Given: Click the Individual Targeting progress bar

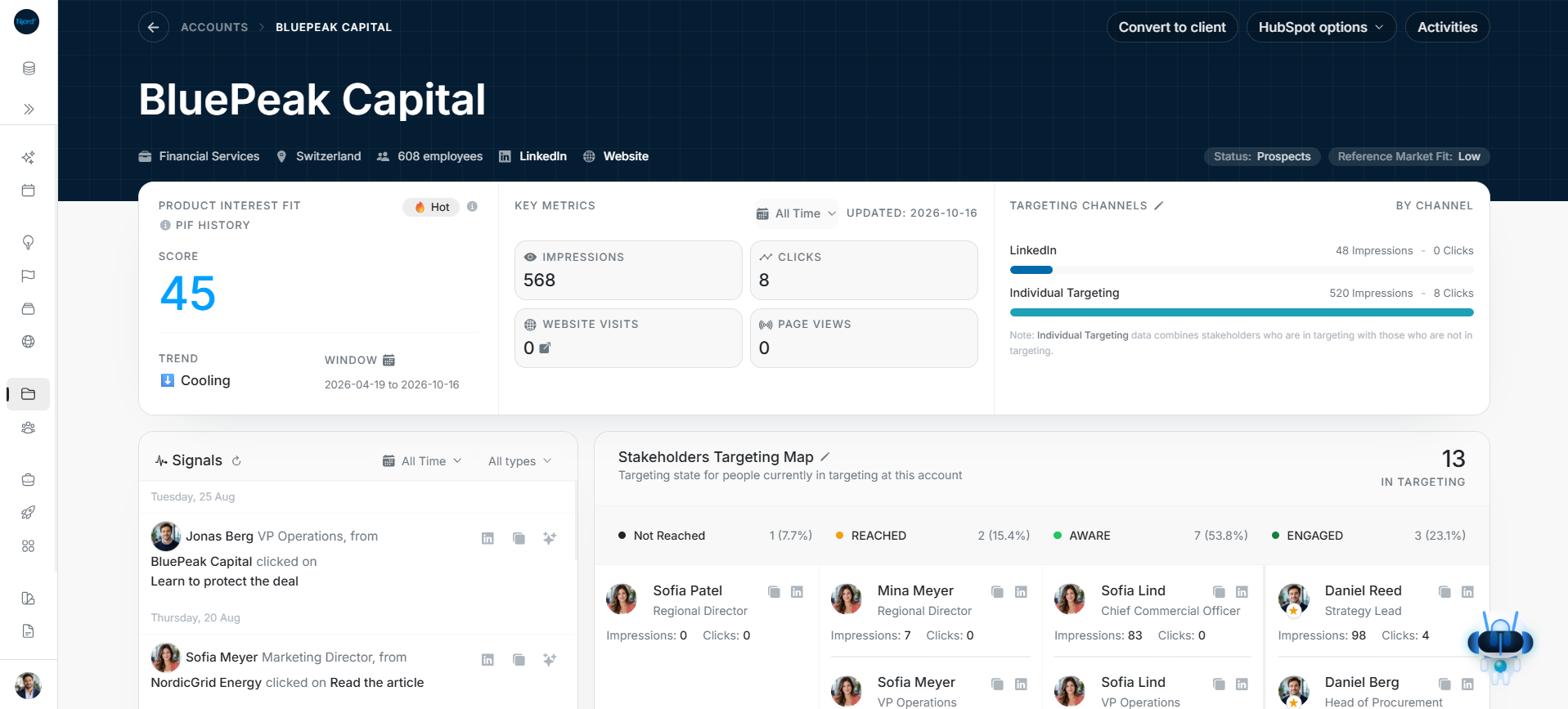Looking at the screenshot, I should (x=1241, y=312).
